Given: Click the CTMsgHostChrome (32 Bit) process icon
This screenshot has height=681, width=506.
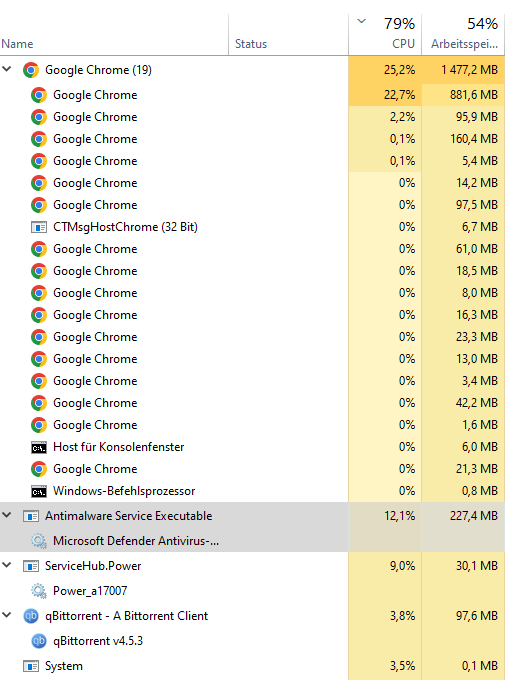Looking at the screenshot, I should click(x=39, y=227).
